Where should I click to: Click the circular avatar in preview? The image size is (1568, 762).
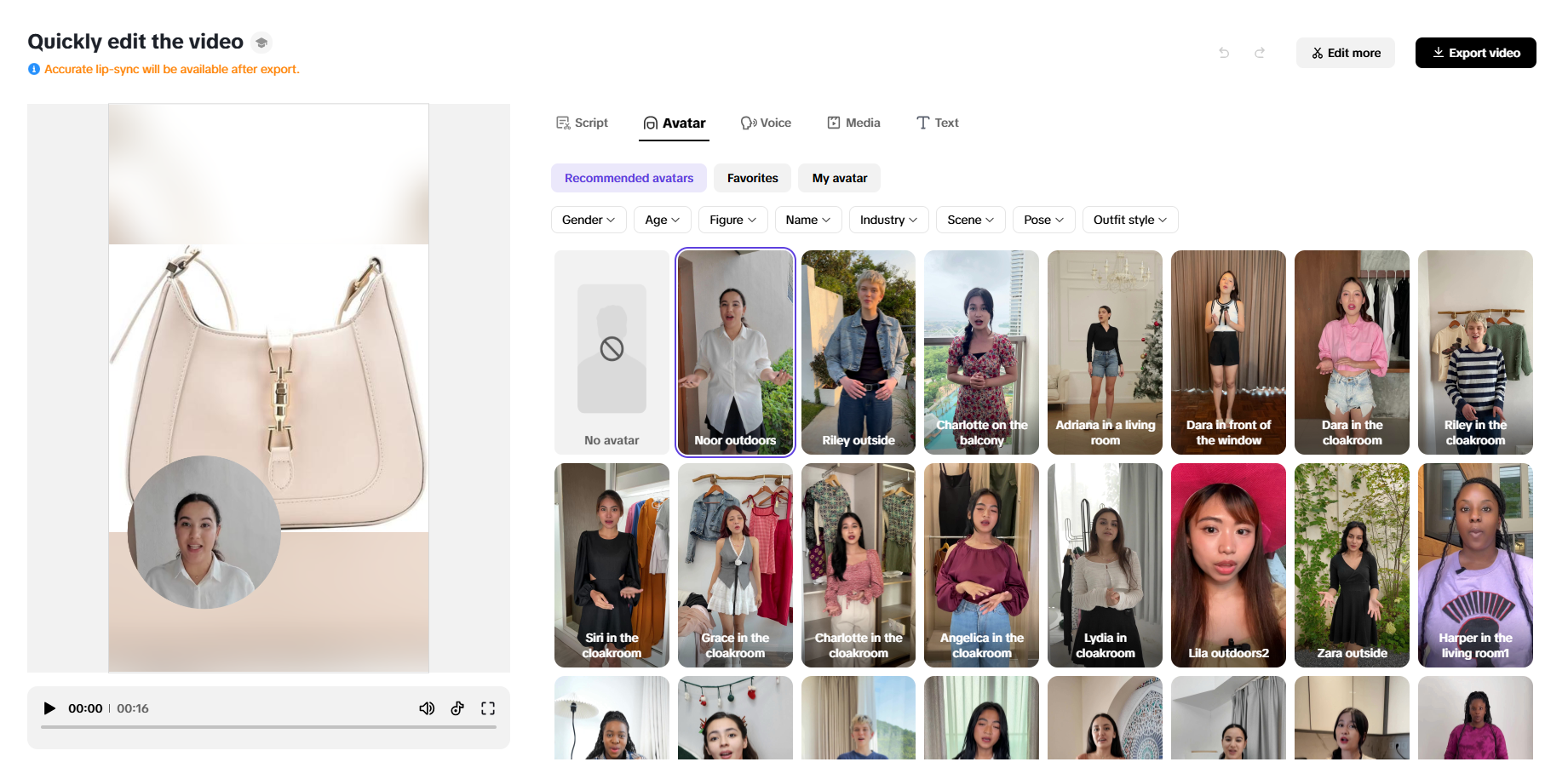coord(204,532)
